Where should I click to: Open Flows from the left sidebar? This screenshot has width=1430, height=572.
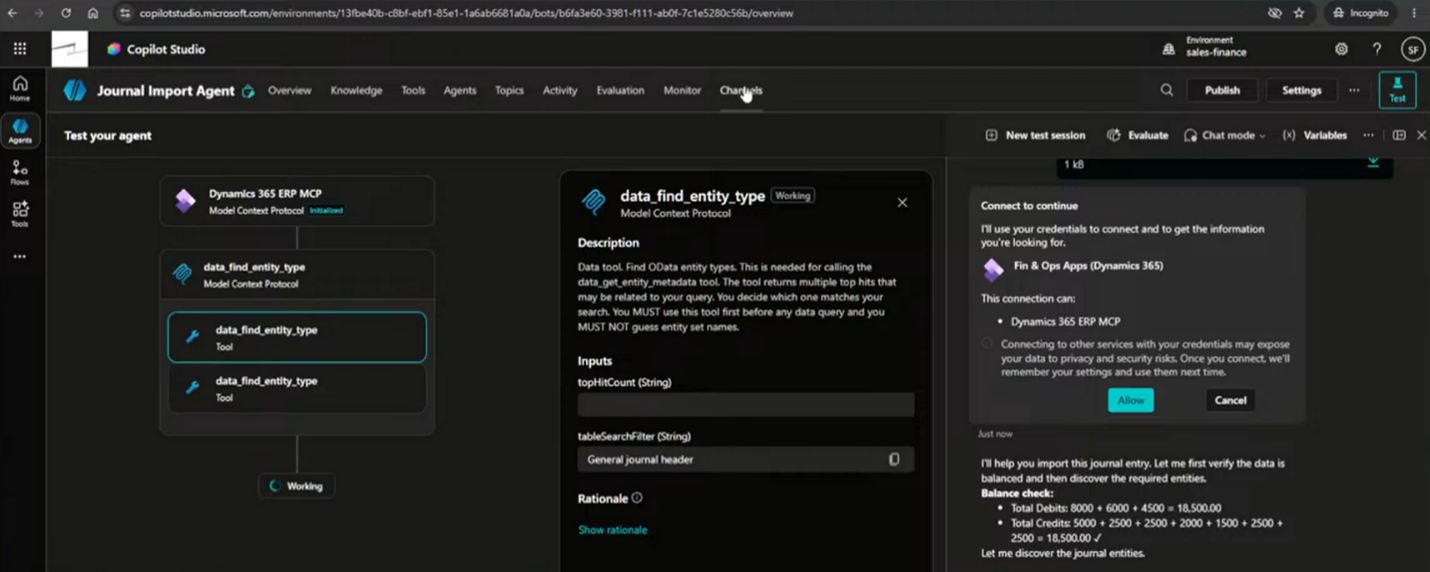(20, 172)
